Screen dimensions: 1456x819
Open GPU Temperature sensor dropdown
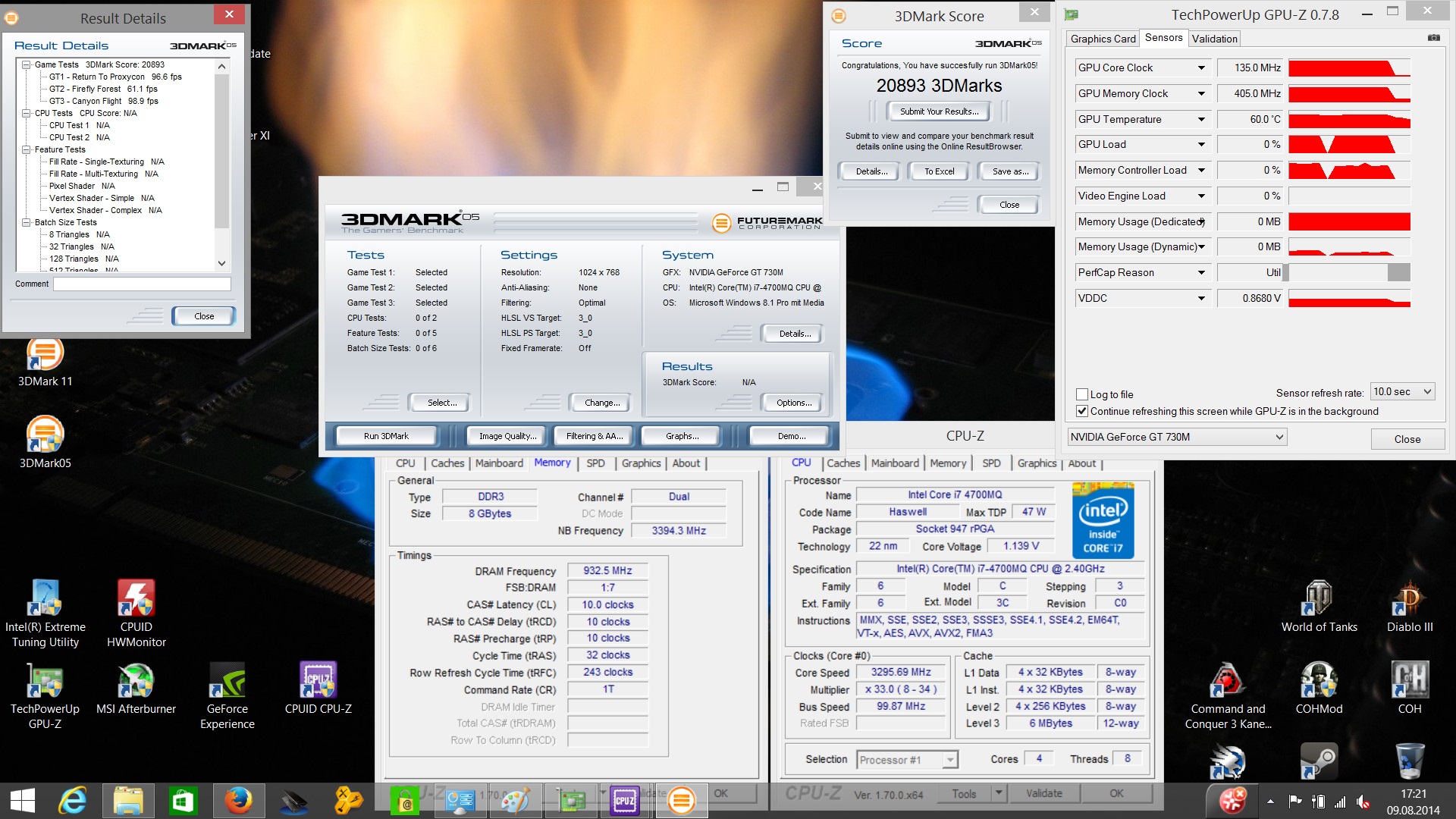(1201, 119)
